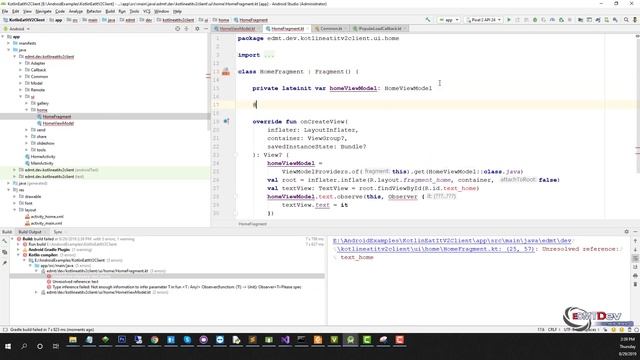
Task: Open the VCS menu
Action: click(146, 11)
